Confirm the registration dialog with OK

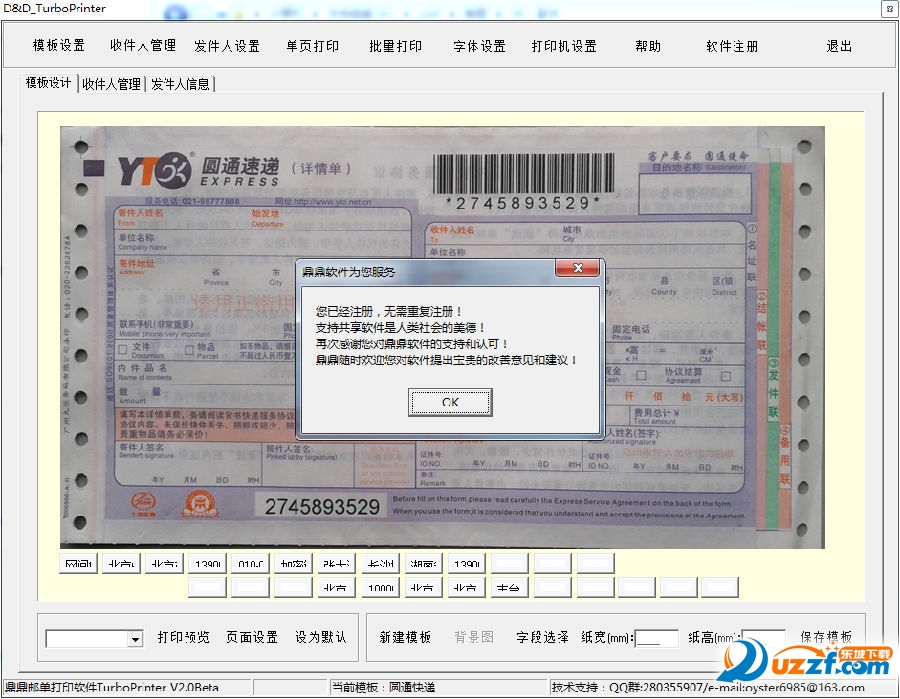(450, 402)
